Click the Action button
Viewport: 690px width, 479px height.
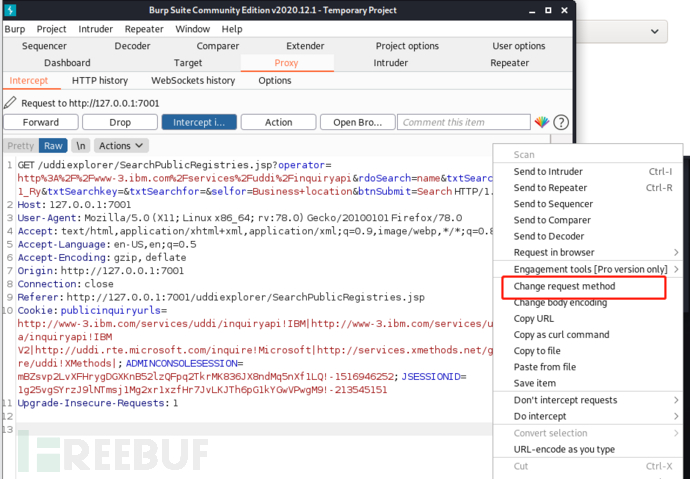tap(278, 122)
